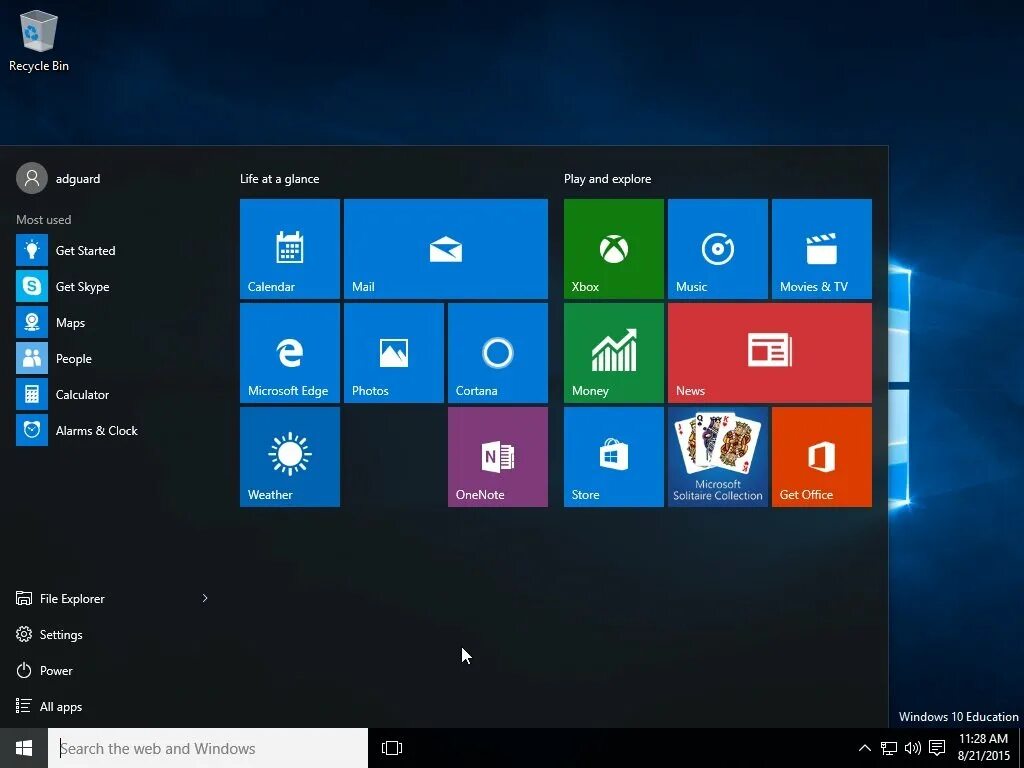
Task: Open the Cortana tile
Action: [x=498, y=353]
